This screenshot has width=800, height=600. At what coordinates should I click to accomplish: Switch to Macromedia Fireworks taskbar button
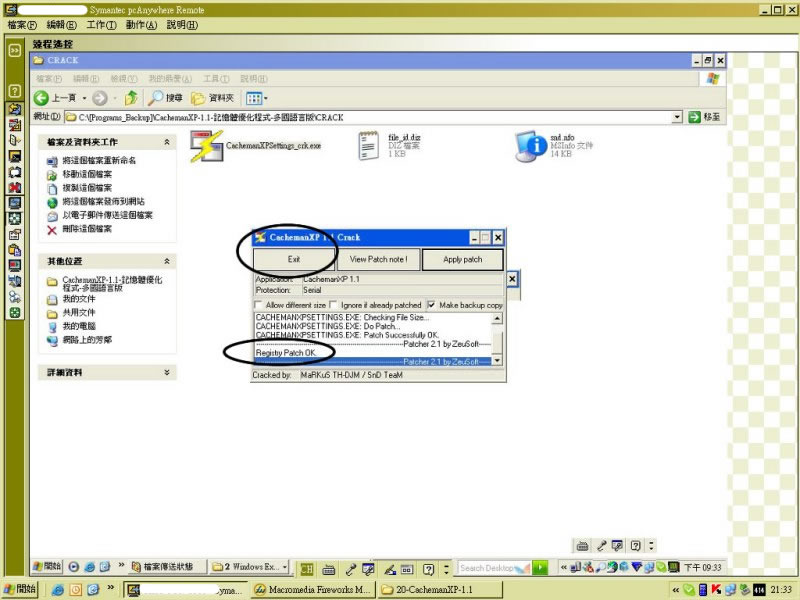[x=311, y=590]
